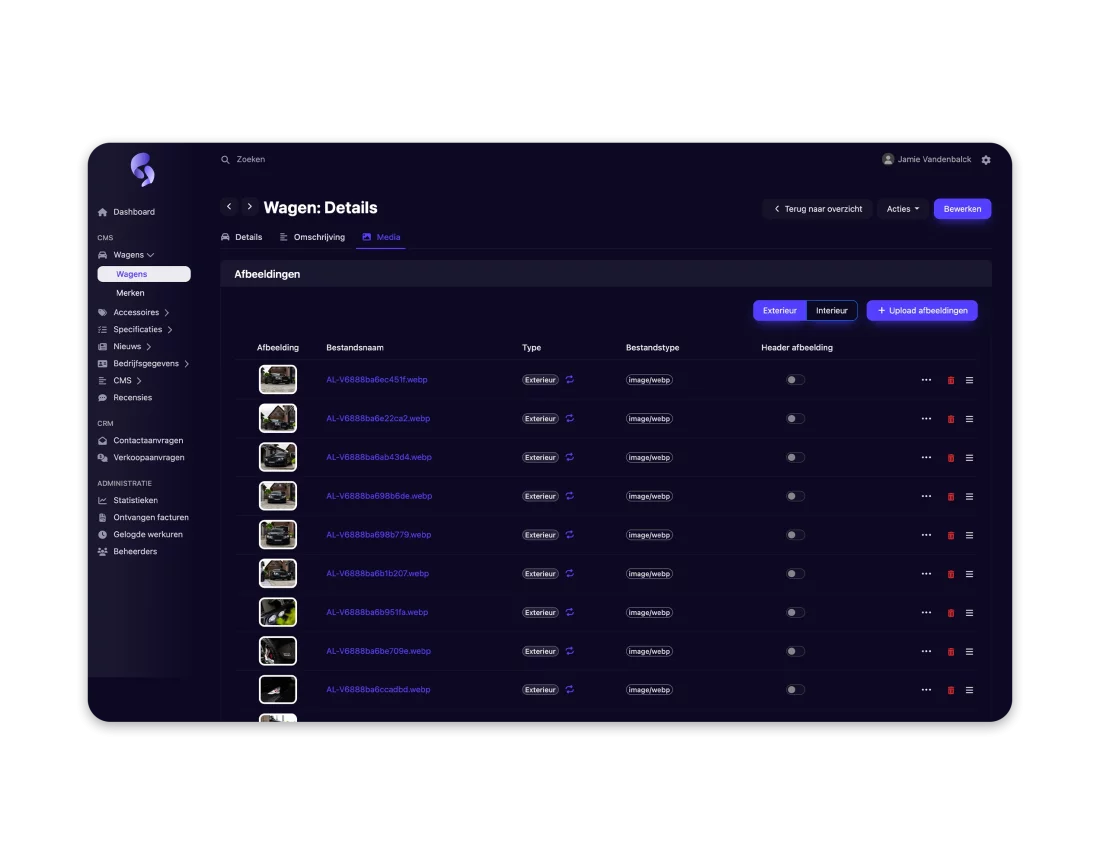
Task: Open Ontvangen facturen in the sidebar
Action: tap(143, 518)
